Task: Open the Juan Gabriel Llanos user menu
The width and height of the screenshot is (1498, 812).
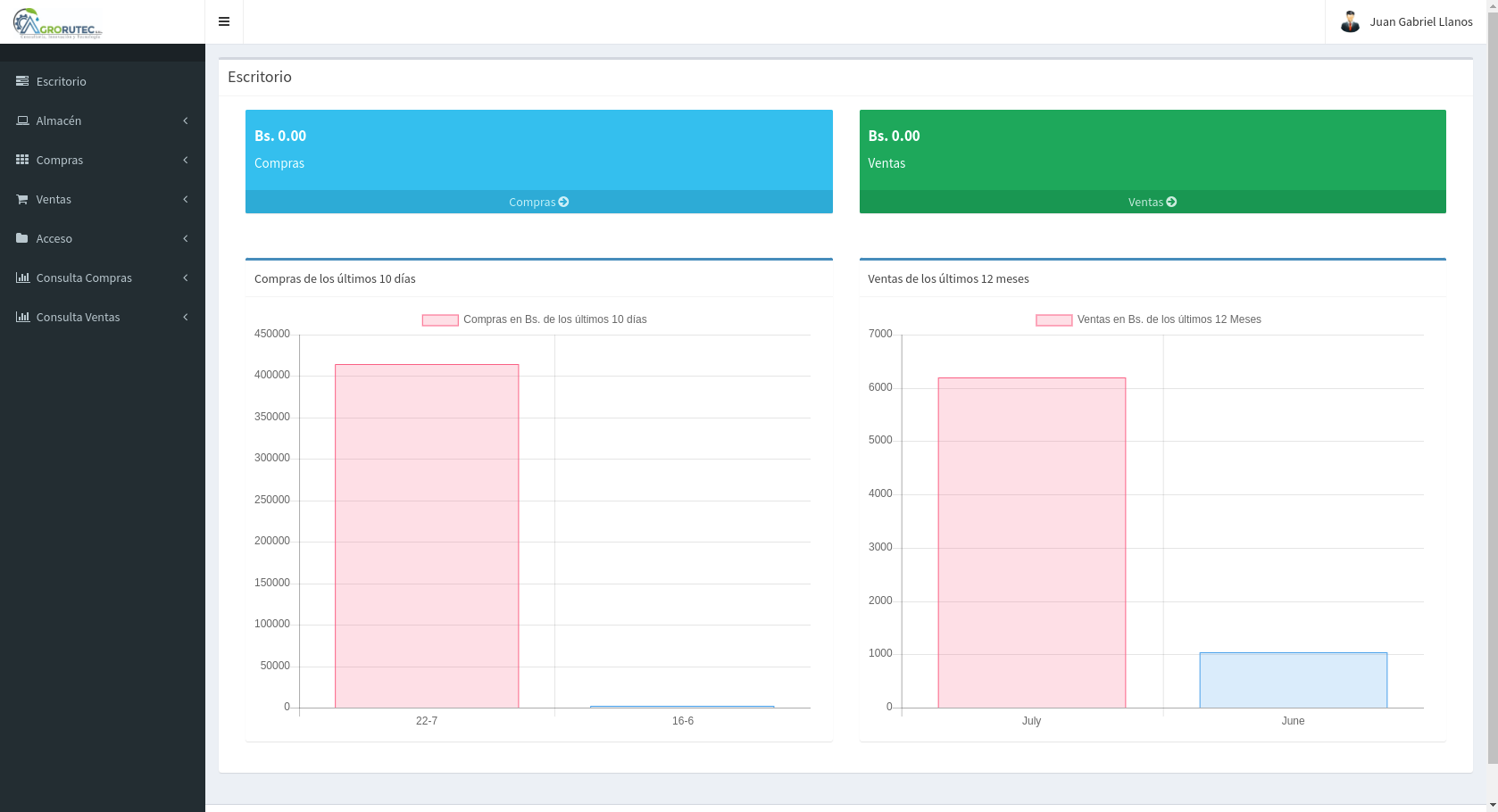Action: pos(1406,21)
